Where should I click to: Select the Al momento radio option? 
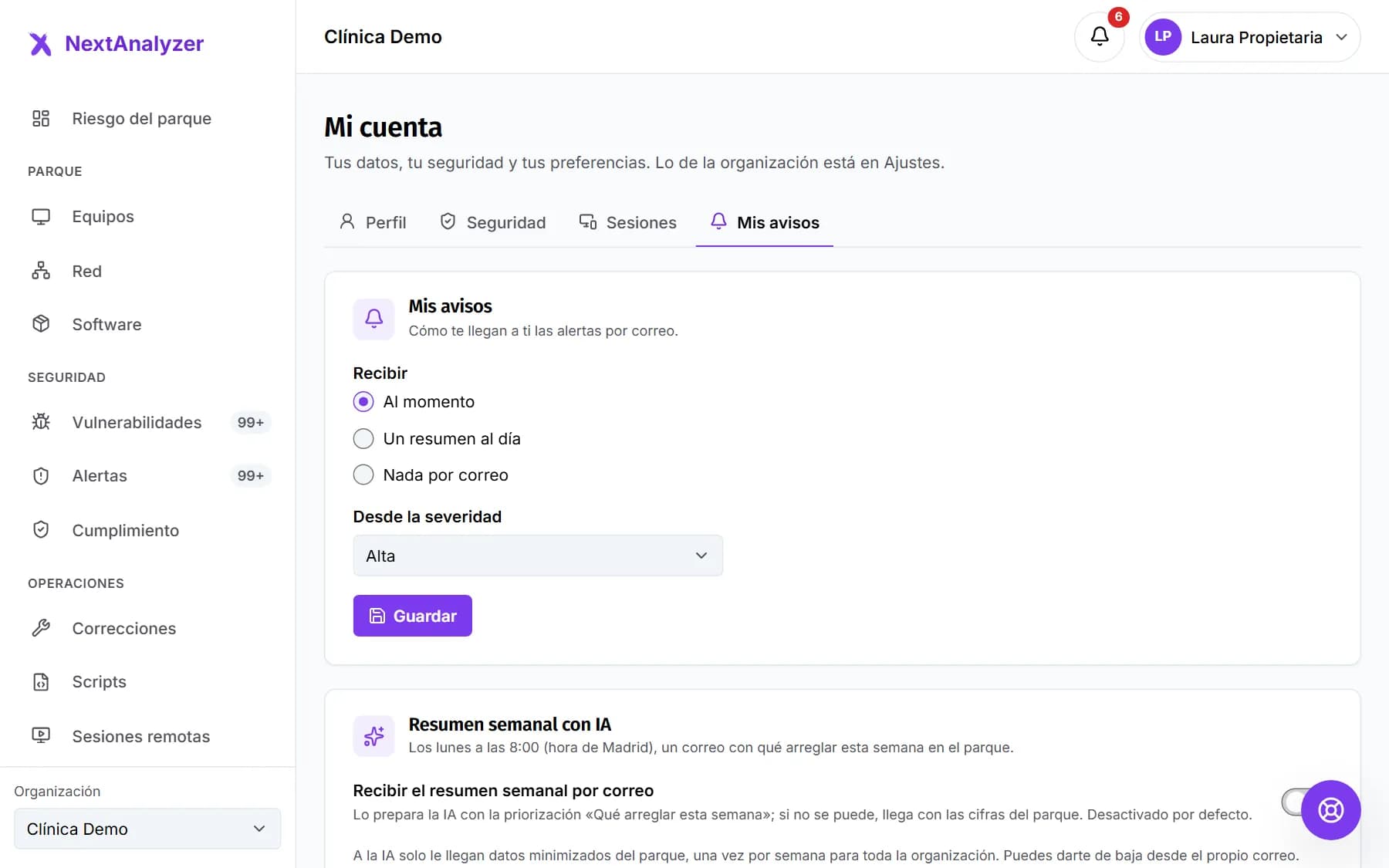(363, 402)
